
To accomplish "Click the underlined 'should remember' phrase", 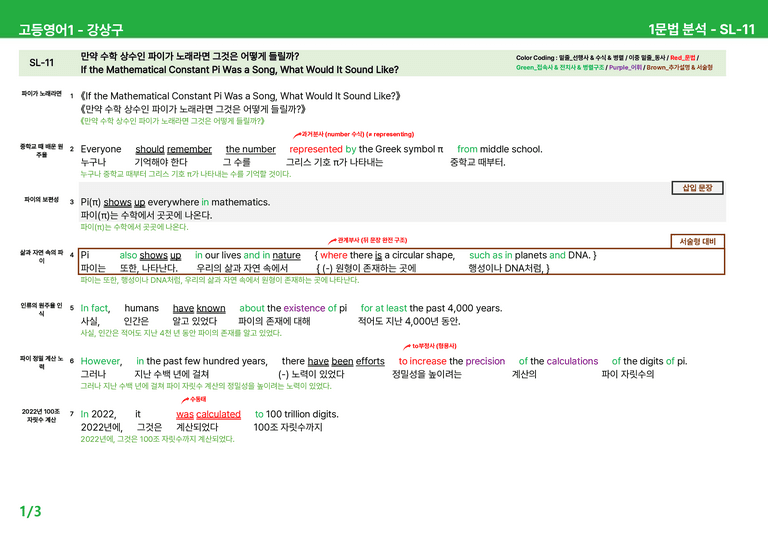I will [x=173, y=149].
